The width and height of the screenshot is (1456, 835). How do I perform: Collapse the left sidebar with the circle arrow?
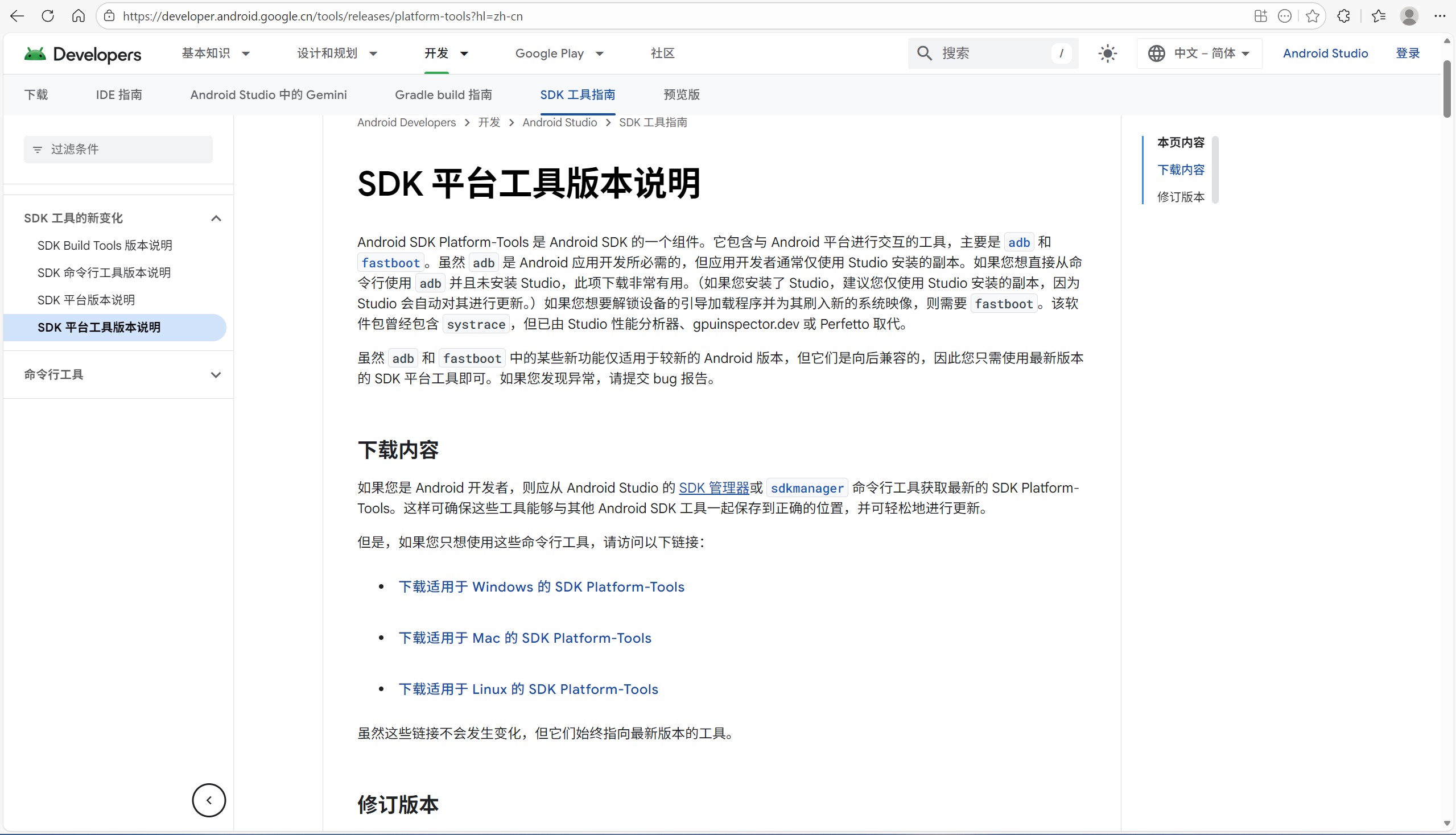209,799
